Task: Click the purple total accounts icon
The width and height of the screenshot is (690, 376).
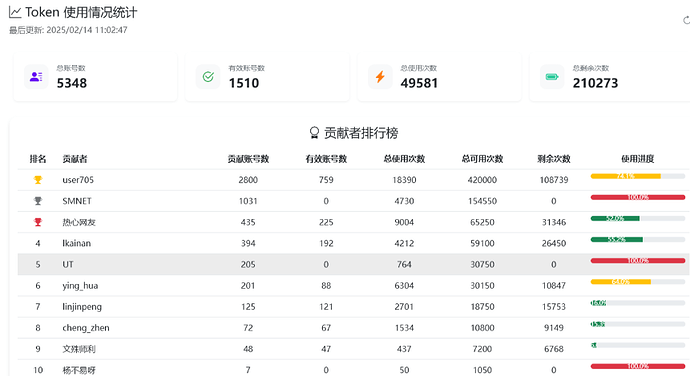Action: click(x=36, y=77)
